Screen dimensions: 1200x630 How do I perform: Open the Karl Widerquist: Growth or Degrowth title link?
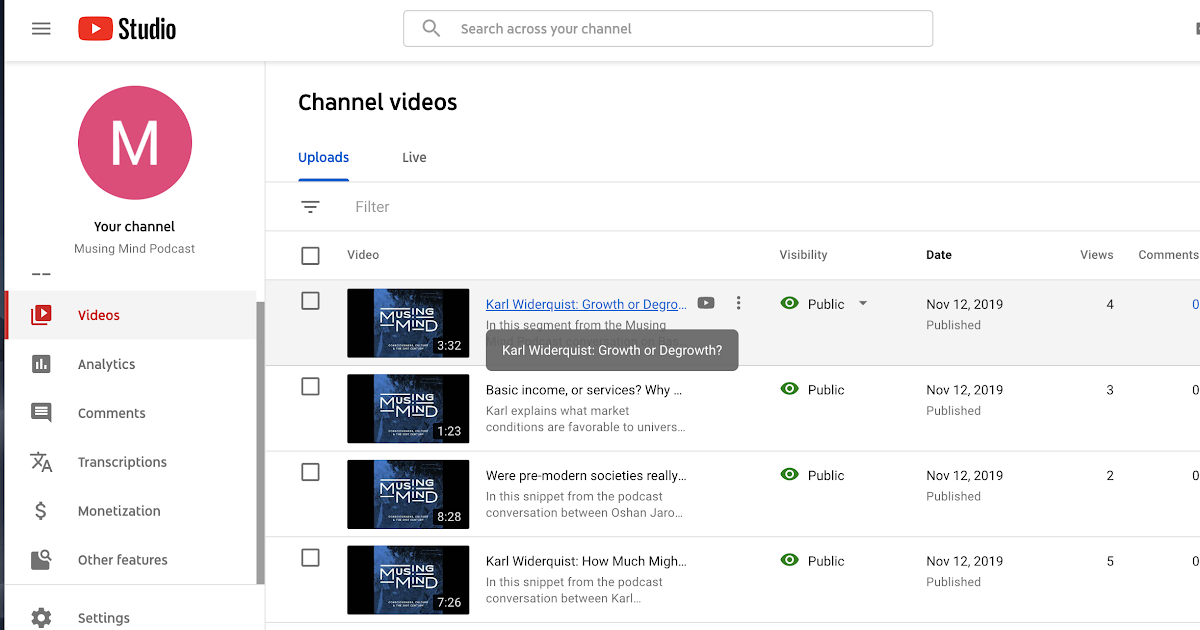(x=586, y=304)
